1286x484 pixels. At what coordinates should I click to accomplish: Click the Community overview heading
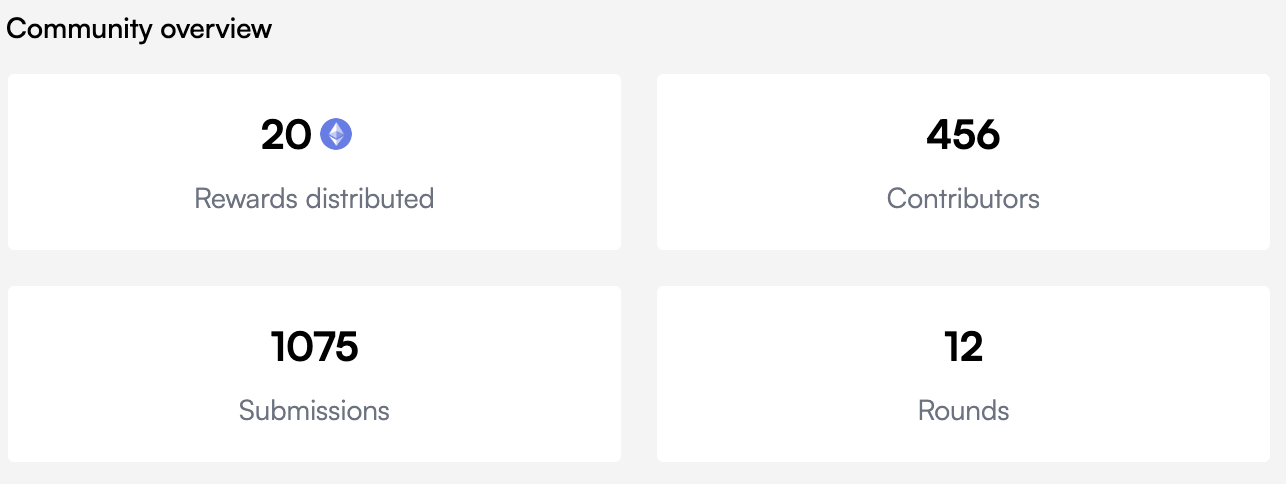coord(139,28)
